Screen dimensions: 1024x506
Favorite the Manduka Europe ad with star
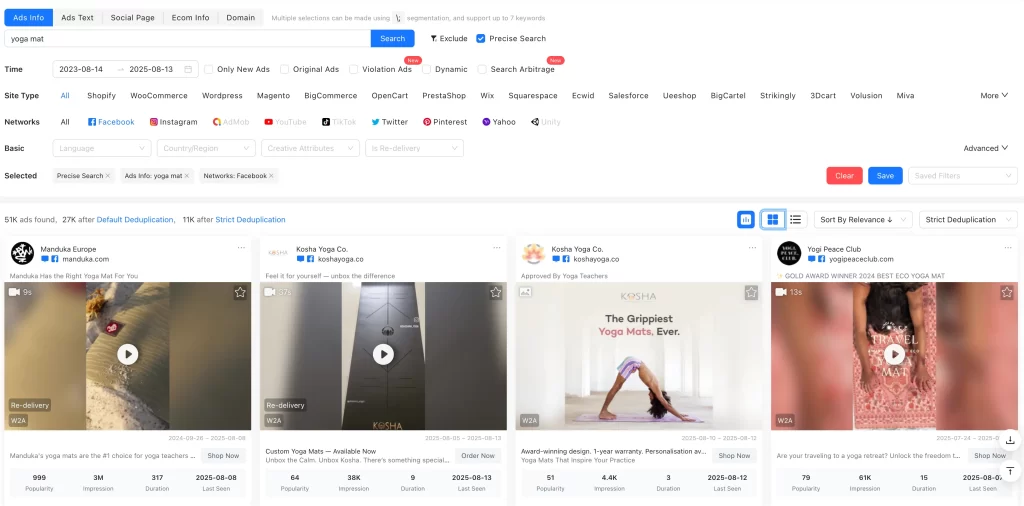[x=240, y=293]
